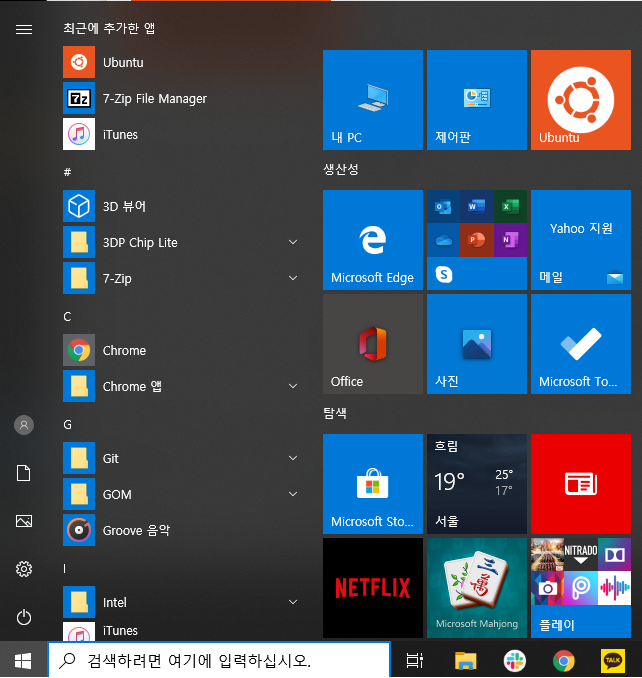
Task: Click the 탐색 group title
Action: click(335, 413)
